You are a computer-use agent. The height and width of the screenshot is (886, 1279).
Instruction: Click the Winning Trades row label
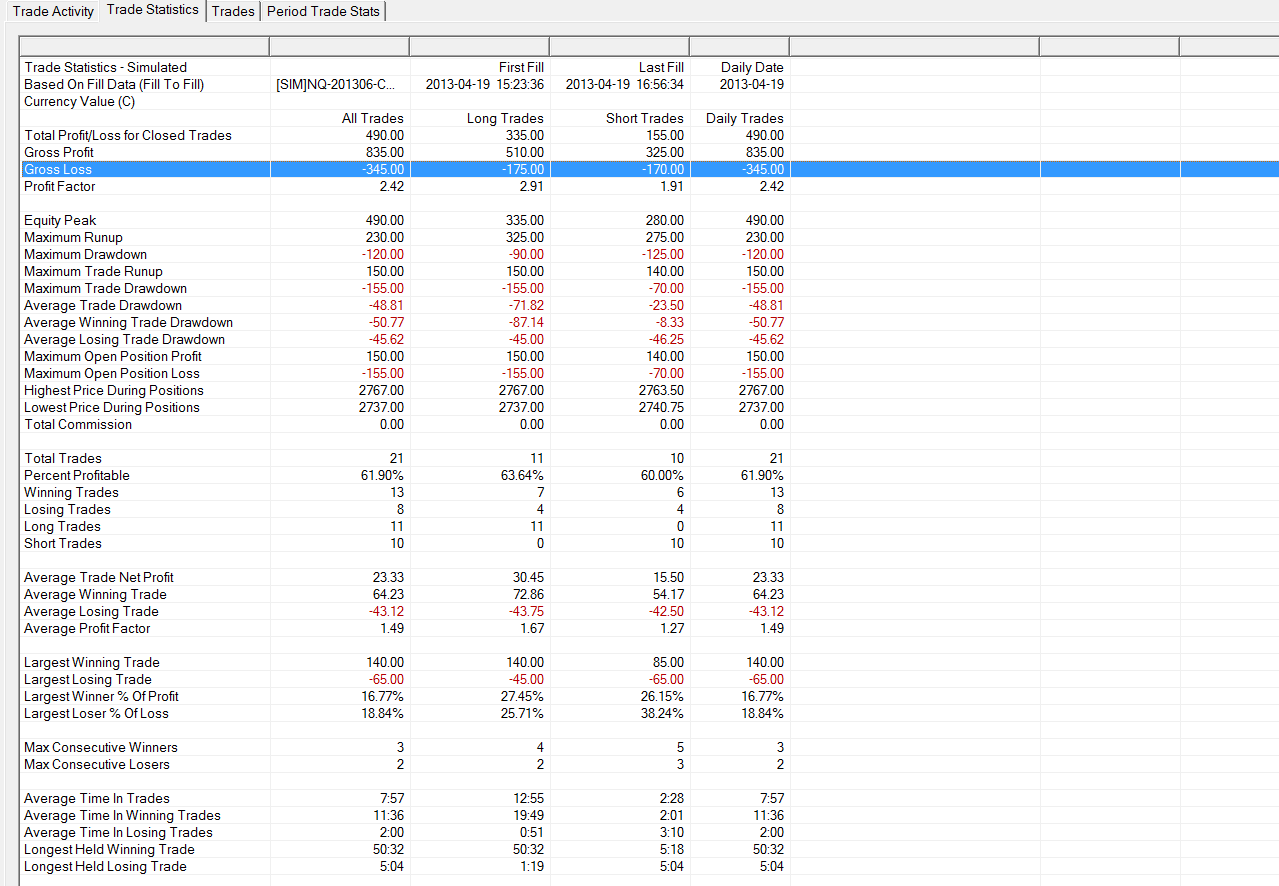click(x=71, y=493)
